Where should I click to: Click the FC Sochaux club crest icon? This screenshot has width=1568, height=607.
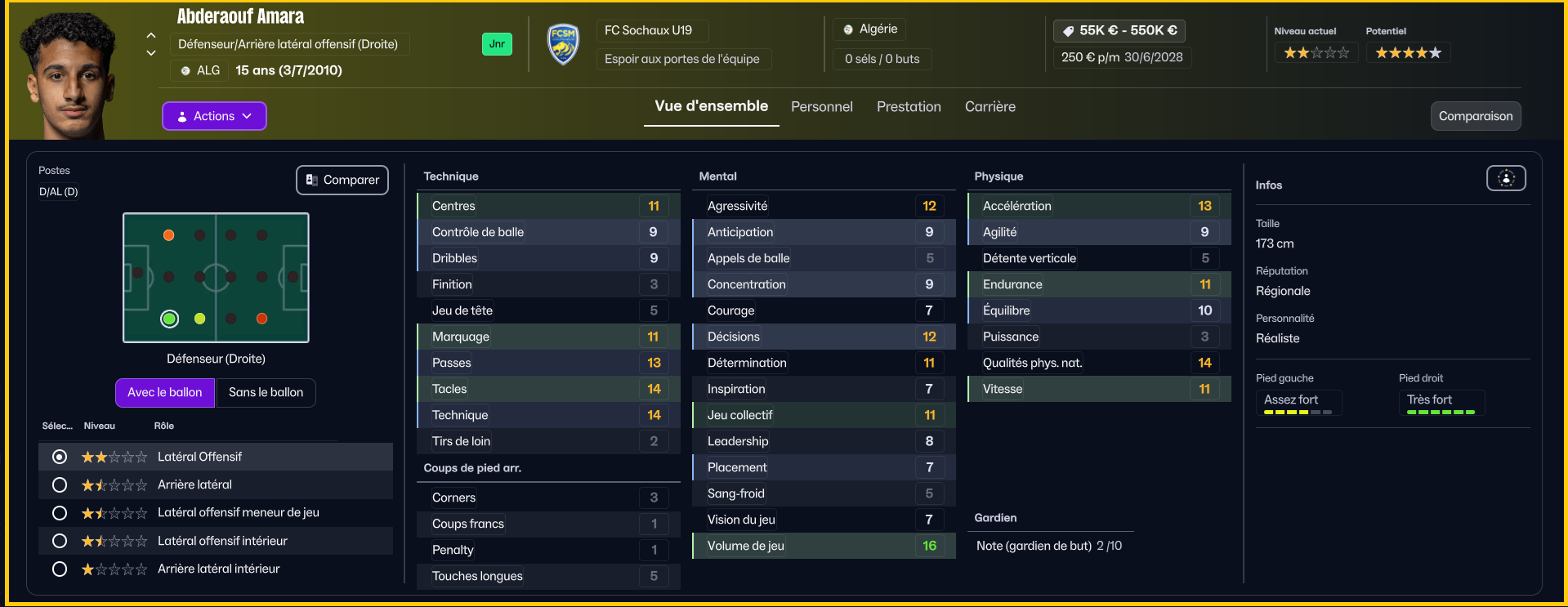pos(563,44)
